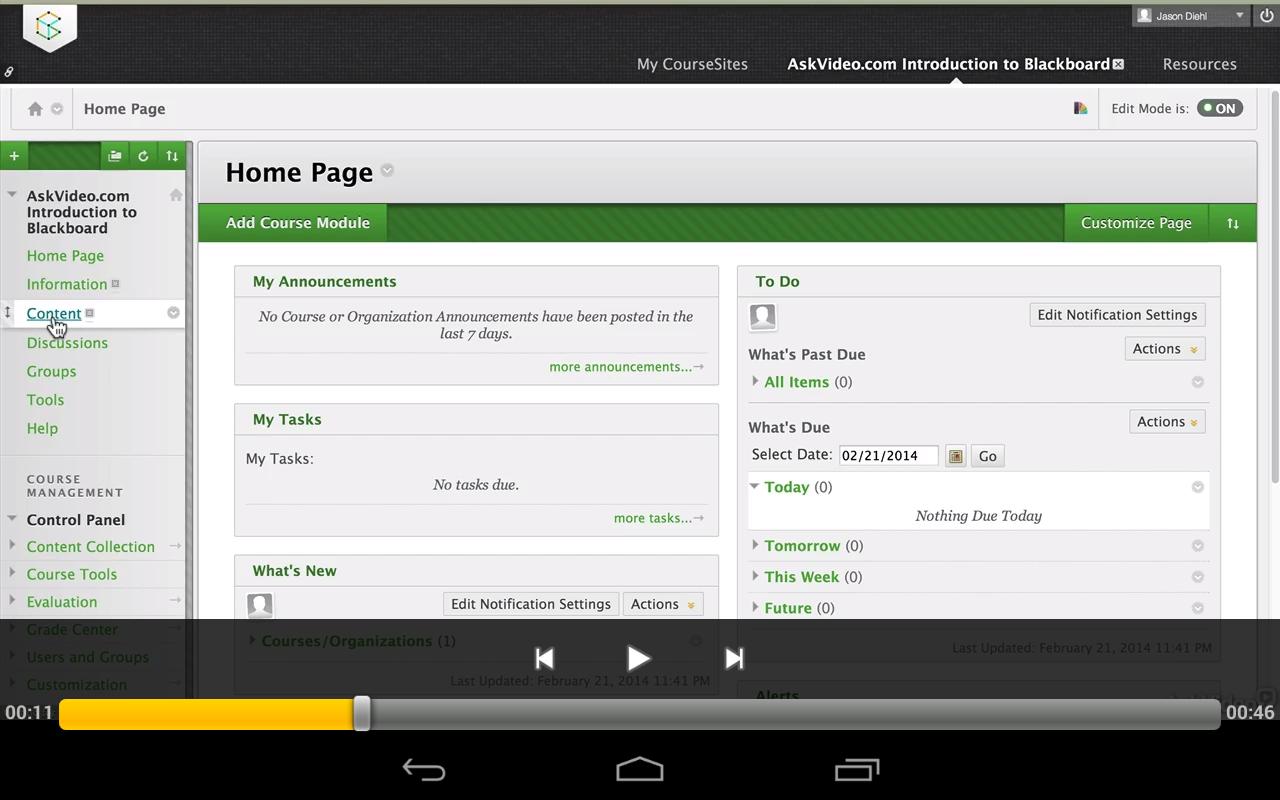Open the Resources tab
The width and height of the screenshot is (1280, 800).
tap(1199, 64)
